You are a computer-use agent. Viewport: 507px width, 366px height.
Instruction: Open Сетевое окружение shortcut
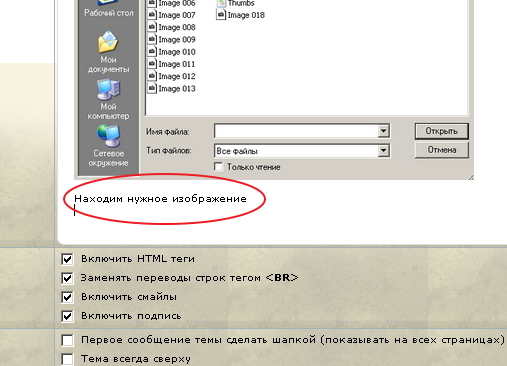pos(108,146)
